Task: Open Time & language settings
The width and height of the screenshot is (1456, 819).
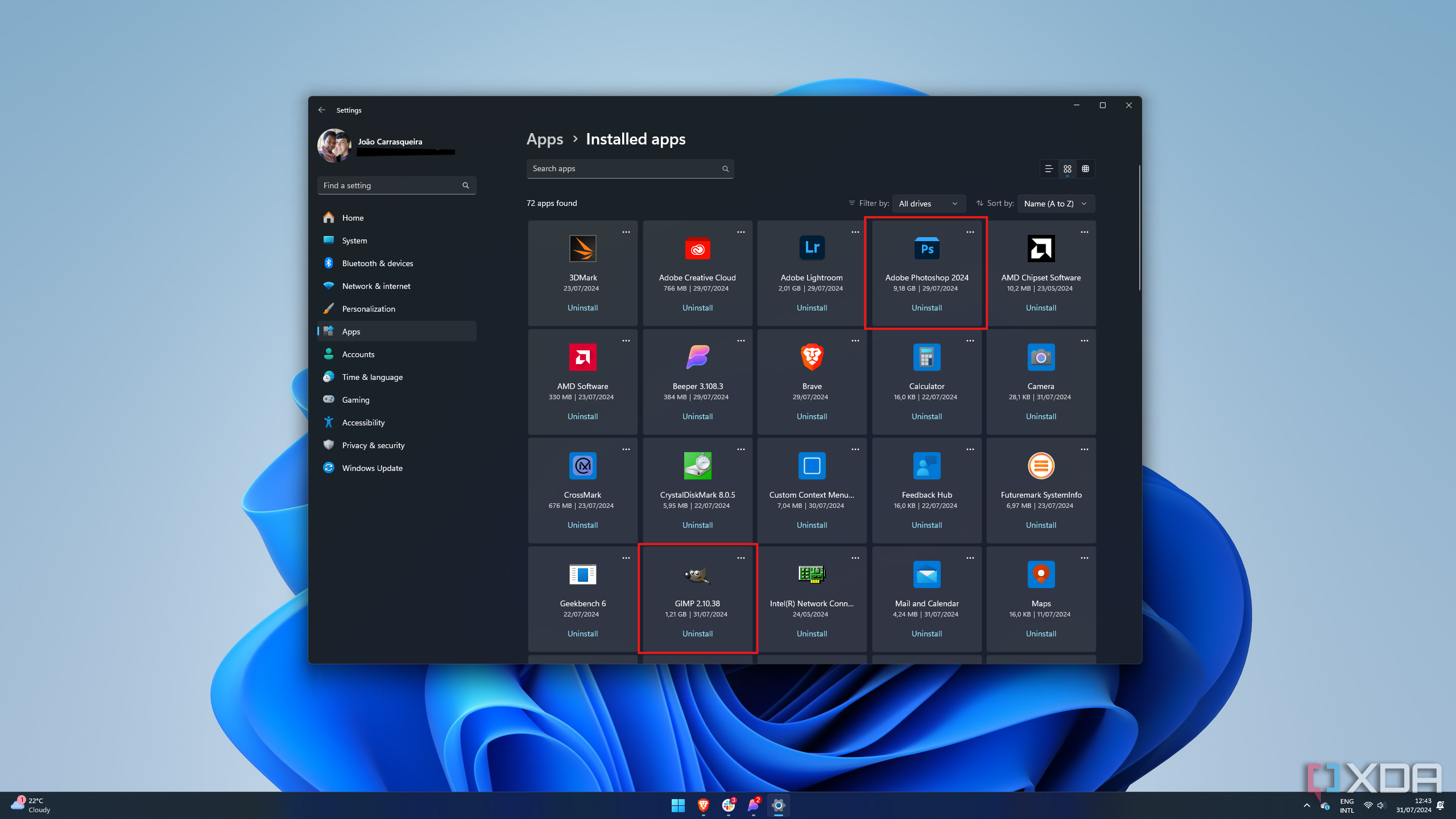Action: [x=396, y=377]
